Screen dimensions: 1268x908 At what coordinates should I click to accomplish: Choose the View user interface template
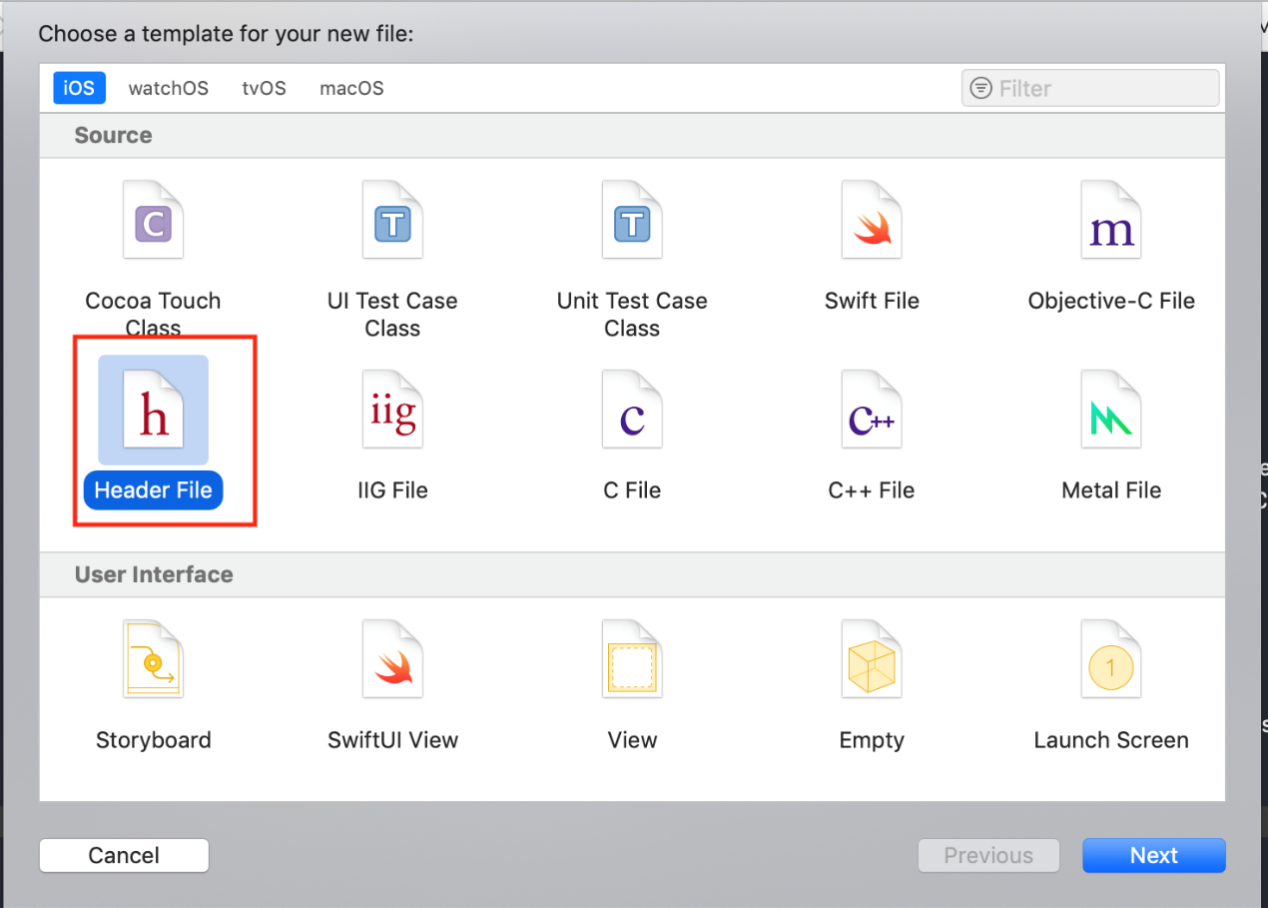(631, 663)
